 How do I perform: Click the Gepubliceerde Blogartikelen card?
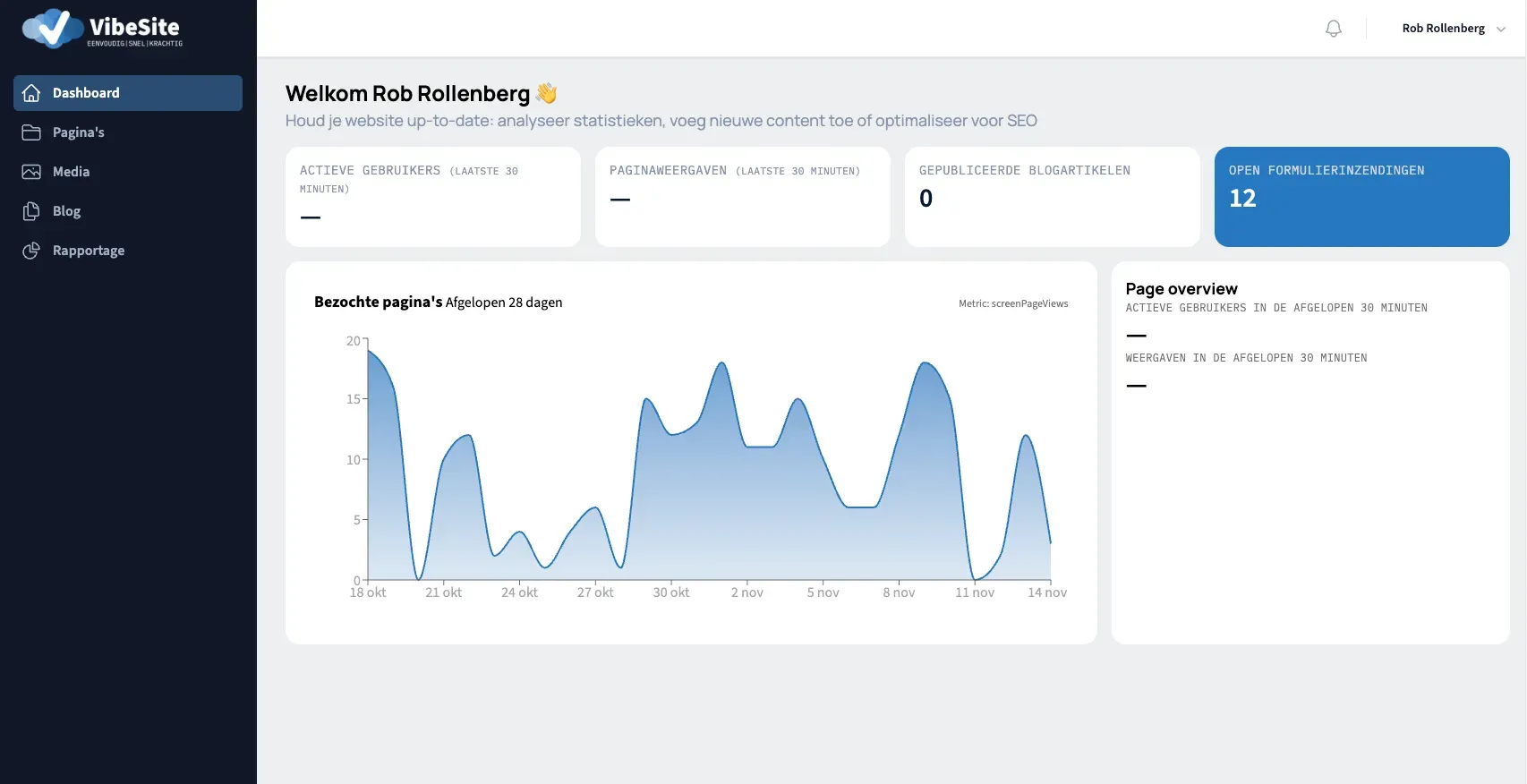[x=1052, y=197]
